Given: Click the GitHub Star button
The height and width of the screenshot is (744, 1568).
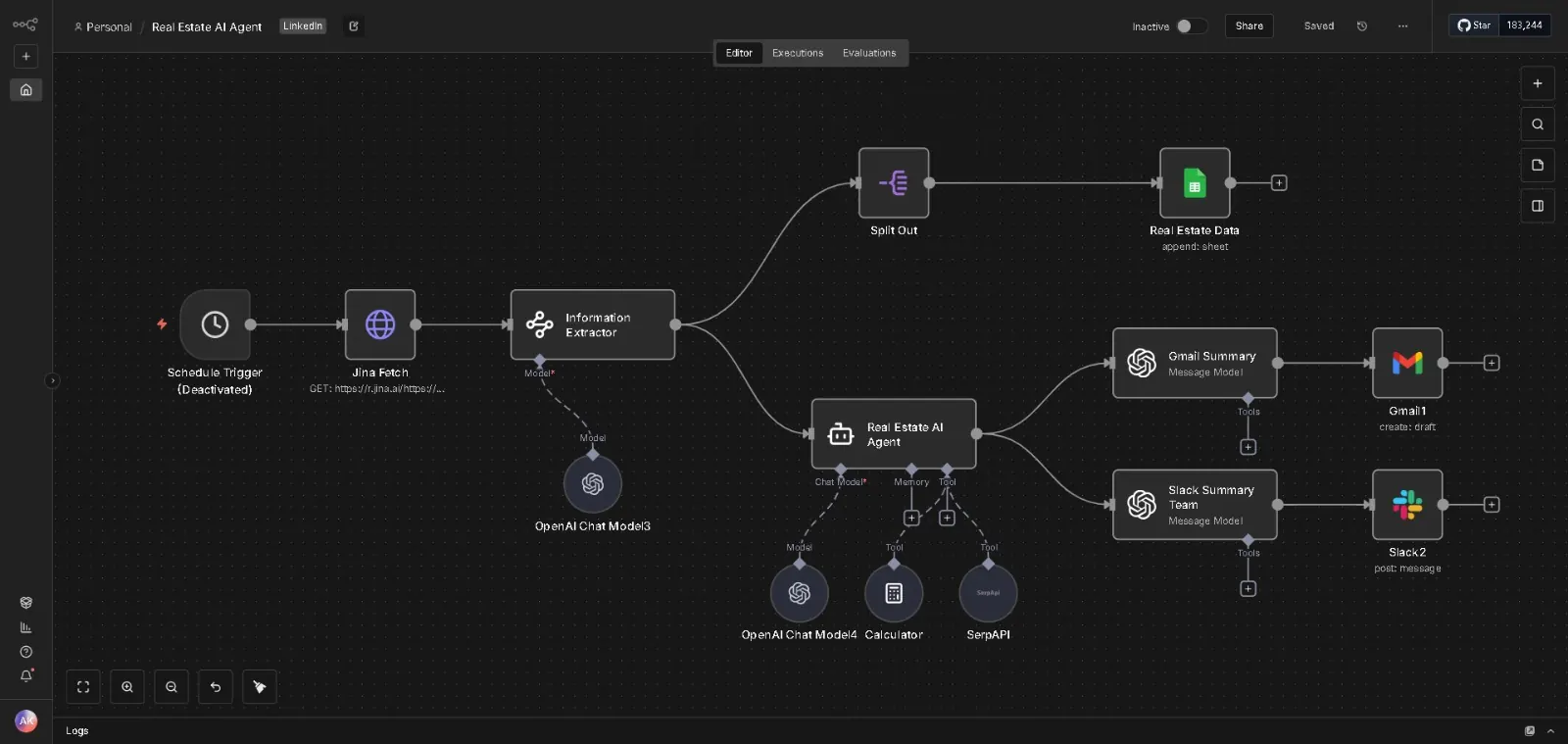Looking at the screenshot, I should point(1474,25).
